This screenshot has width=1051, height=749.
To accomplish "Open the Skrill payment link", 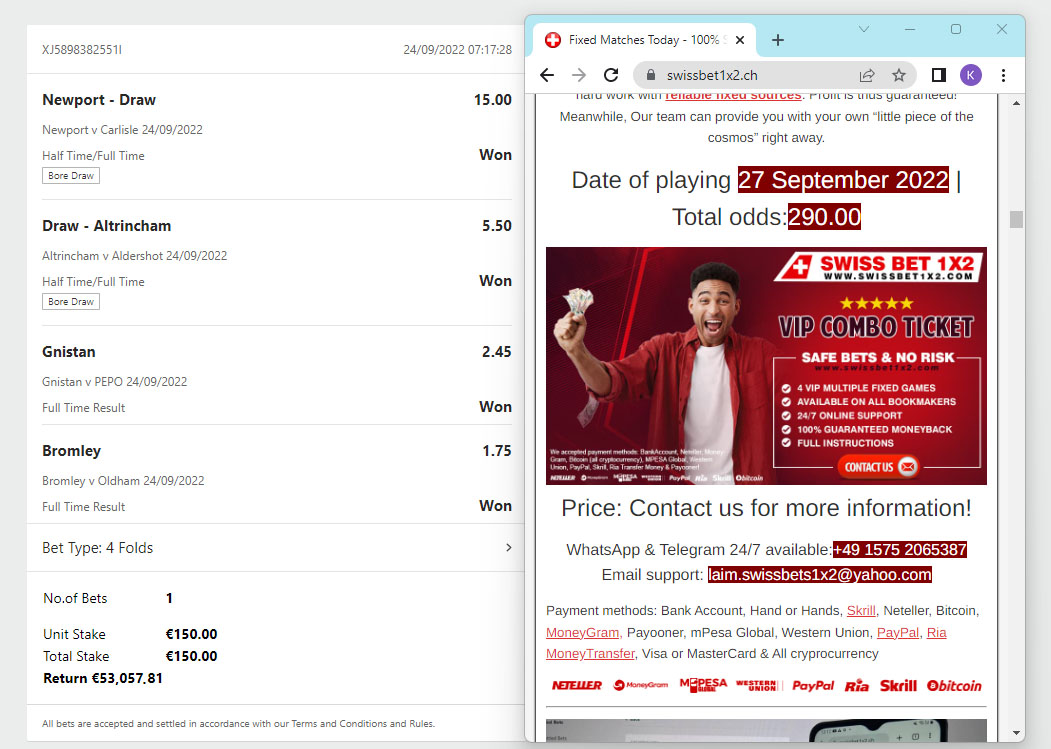I will (x=861, y=611).
